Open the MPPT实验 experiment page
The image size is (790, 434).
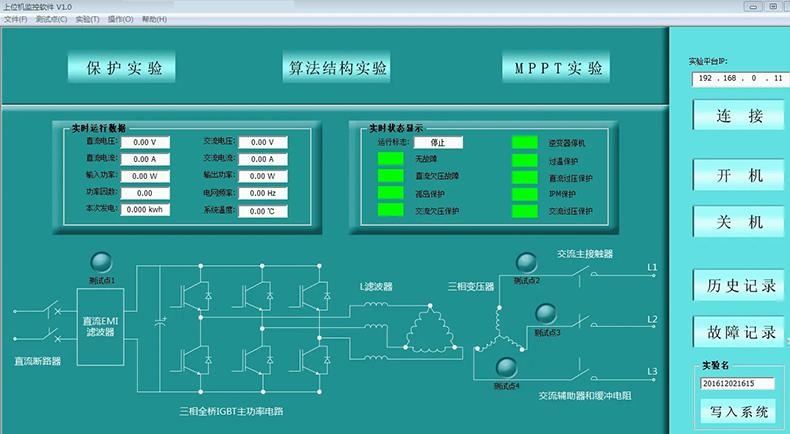tap(559, 69)
